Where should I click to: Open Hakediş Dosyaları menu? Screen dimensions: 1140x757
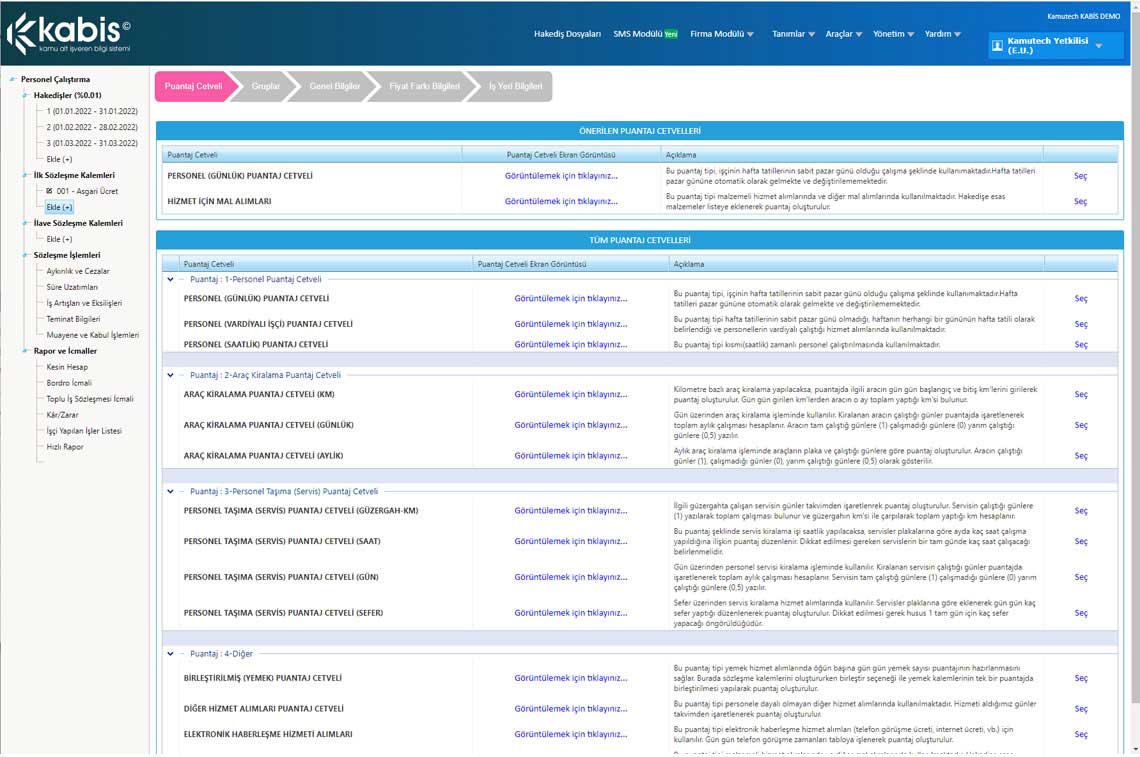click(x=567, y=34)
